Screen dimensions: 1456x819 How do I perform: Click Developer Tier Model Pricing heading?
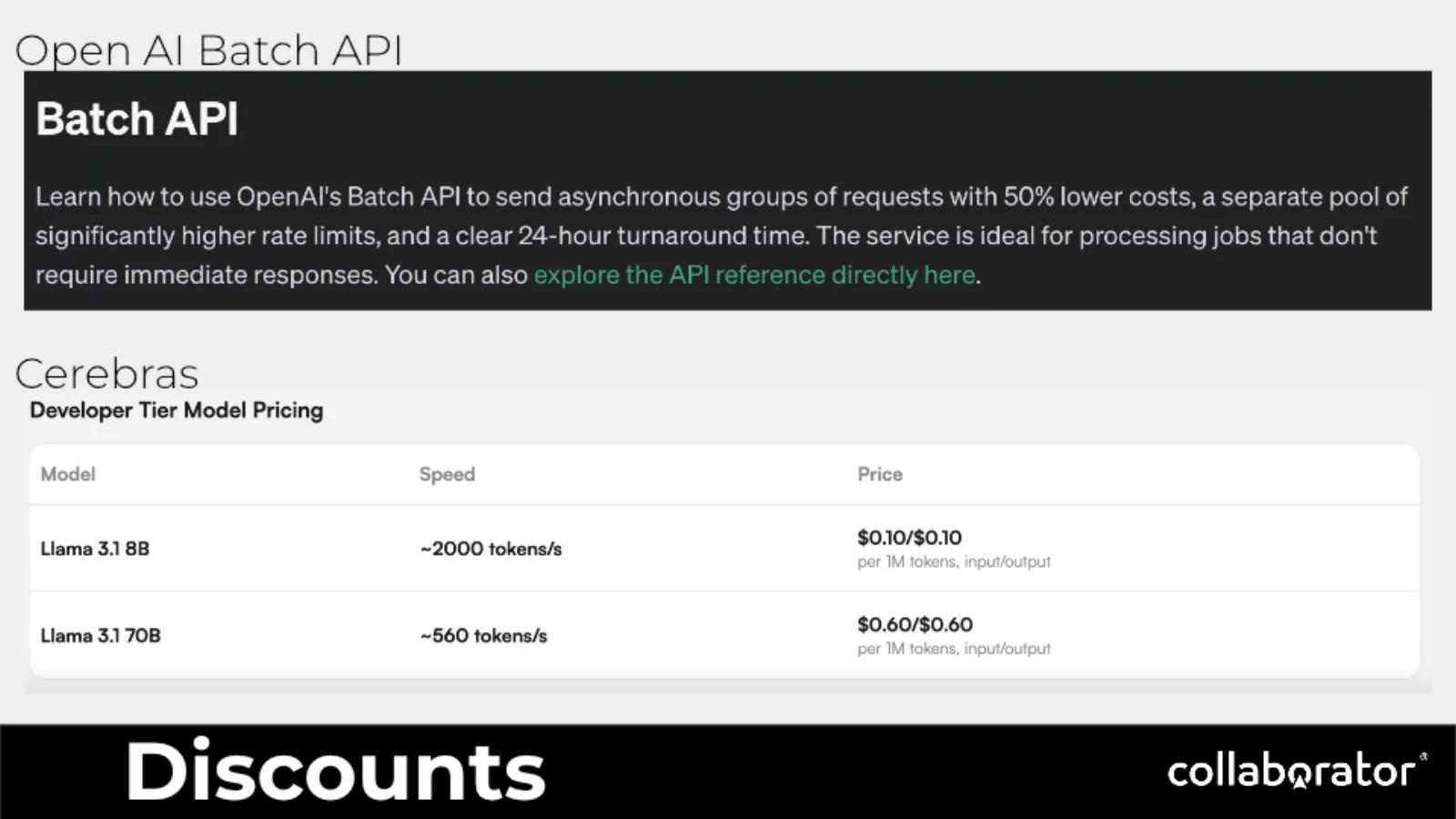[177, 410]
